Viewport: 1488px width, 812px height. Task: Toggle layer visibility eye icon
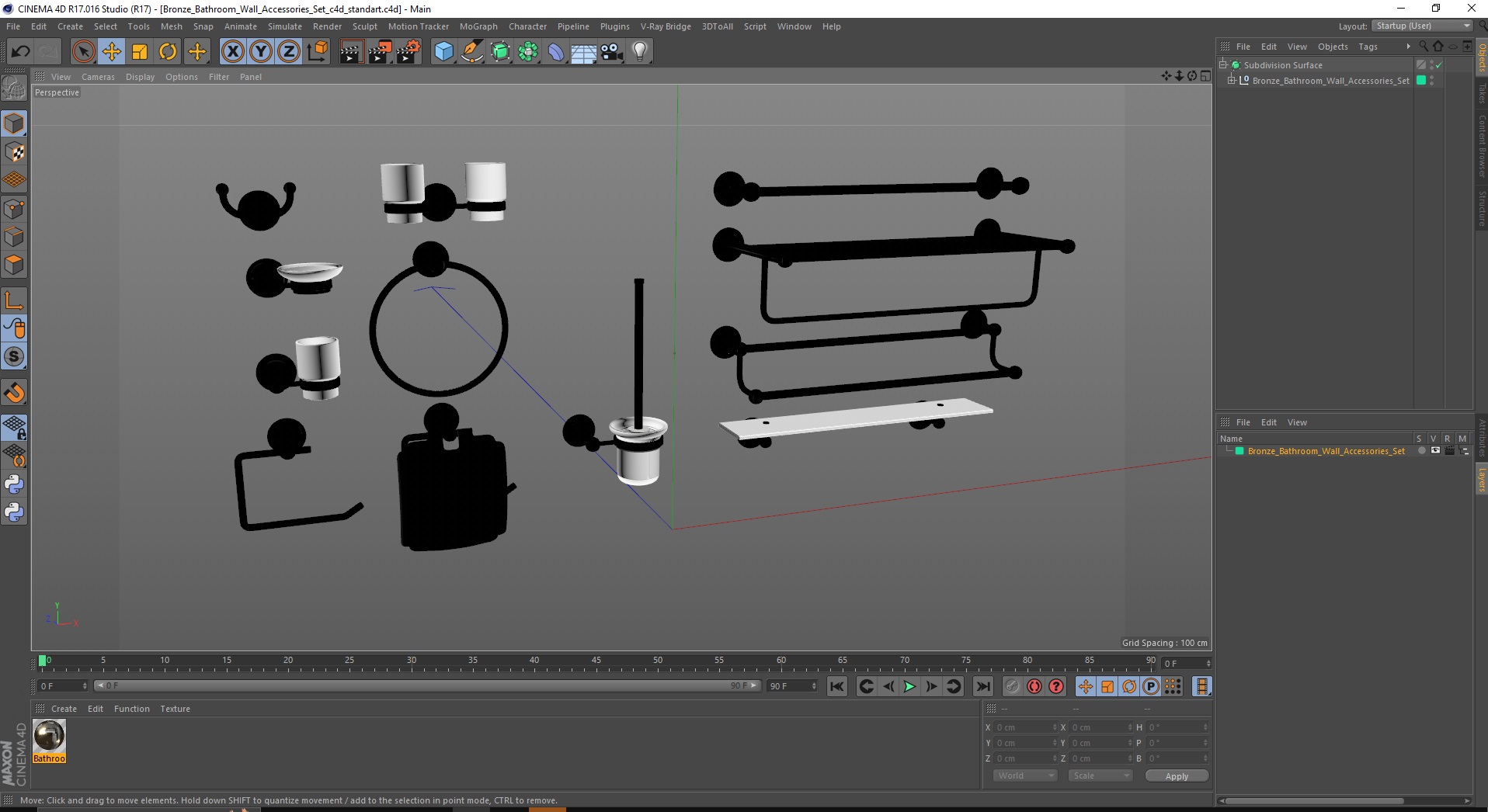[1435, 451]
